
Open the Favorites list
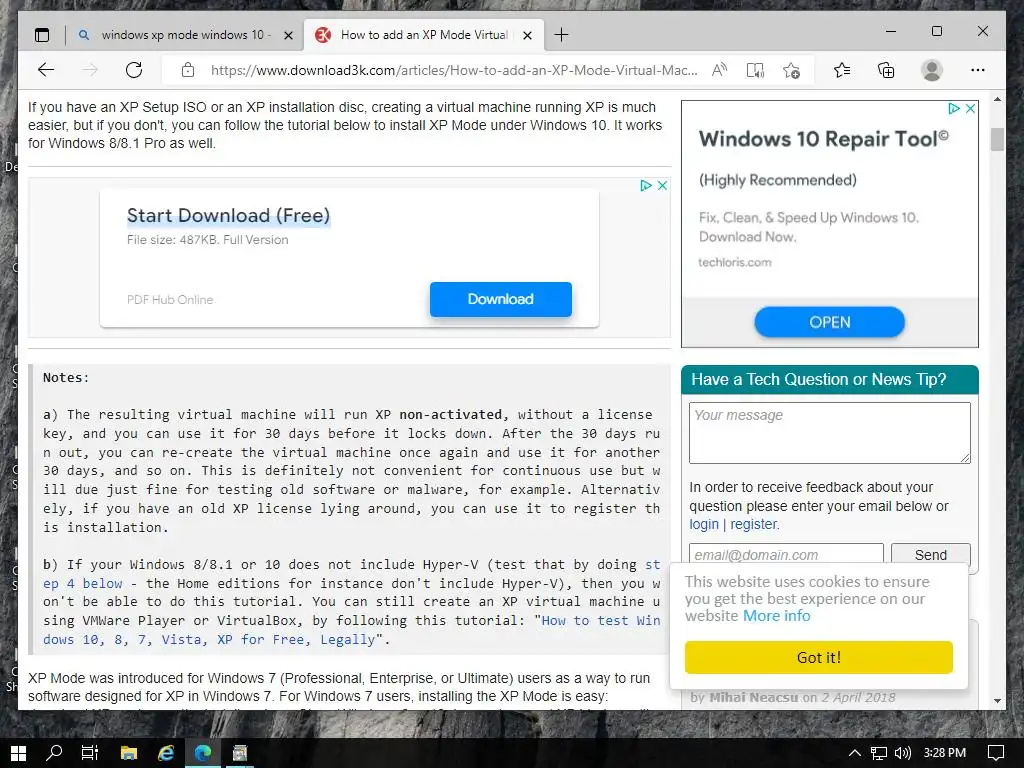tap(842, 70)
